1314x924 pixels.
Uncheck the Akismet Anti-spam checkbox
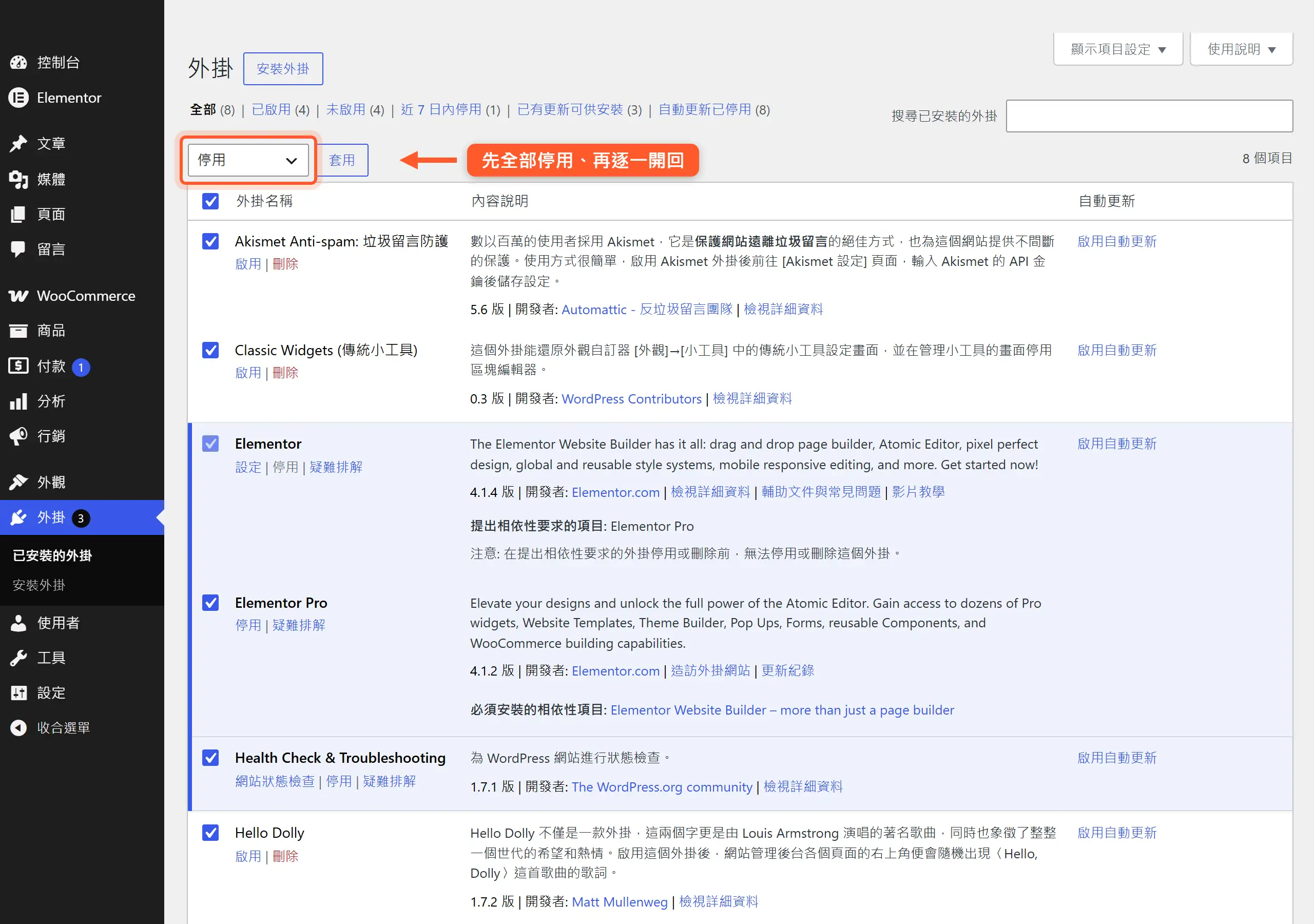[210, 241]
